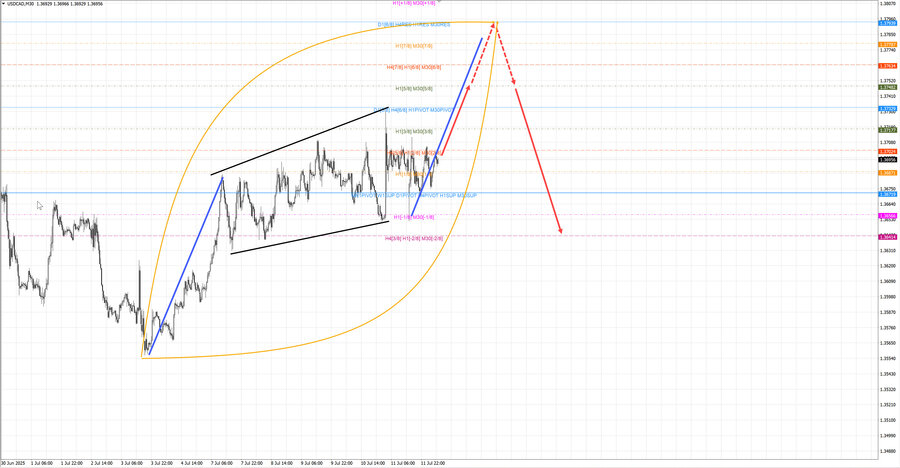Click the black current price tag 1.36956
This screenshot has height=468, width=900.
888,160
